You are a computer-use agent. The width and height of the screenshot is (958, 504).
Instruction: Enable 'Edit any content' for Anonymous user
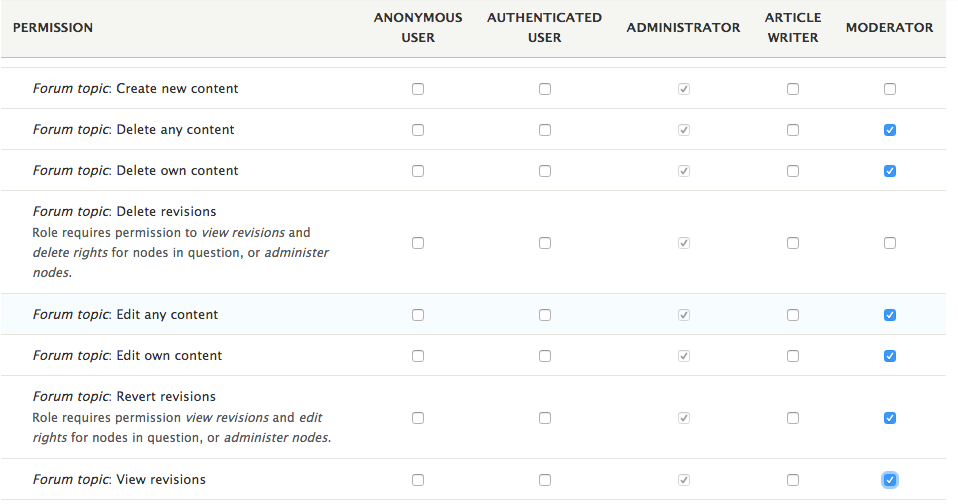418,315
